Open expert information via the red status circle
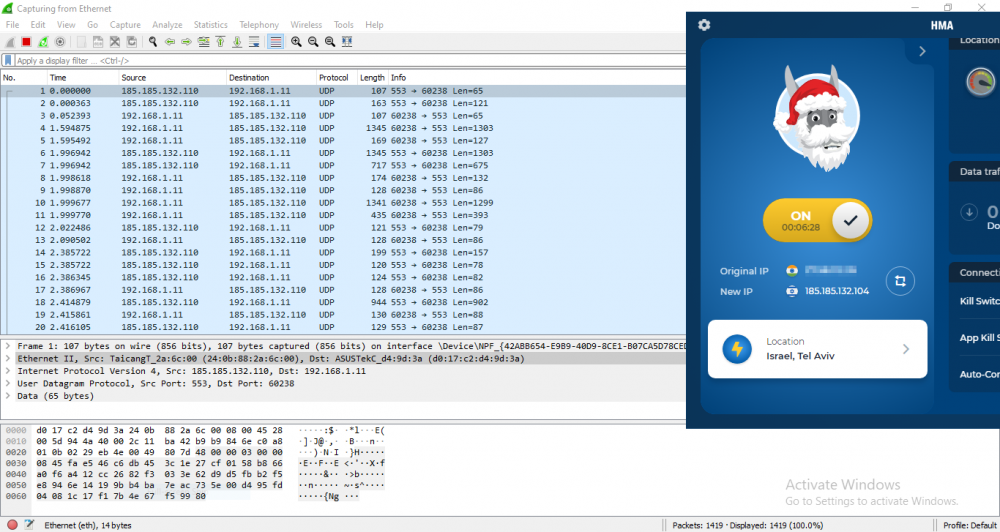 click(x=12, y=525)
